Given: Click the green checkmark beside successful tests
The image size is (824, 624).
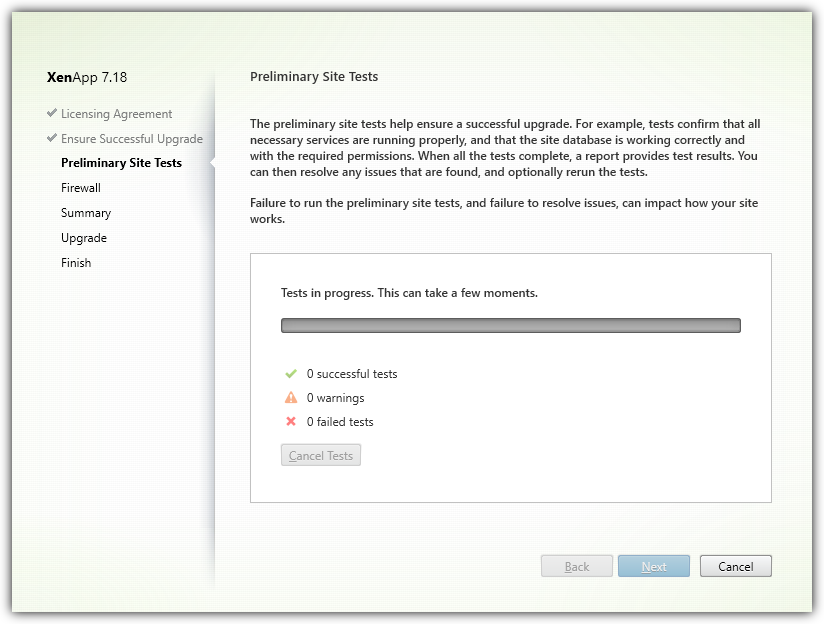Looking at the screenshot, I should (291, 374).
